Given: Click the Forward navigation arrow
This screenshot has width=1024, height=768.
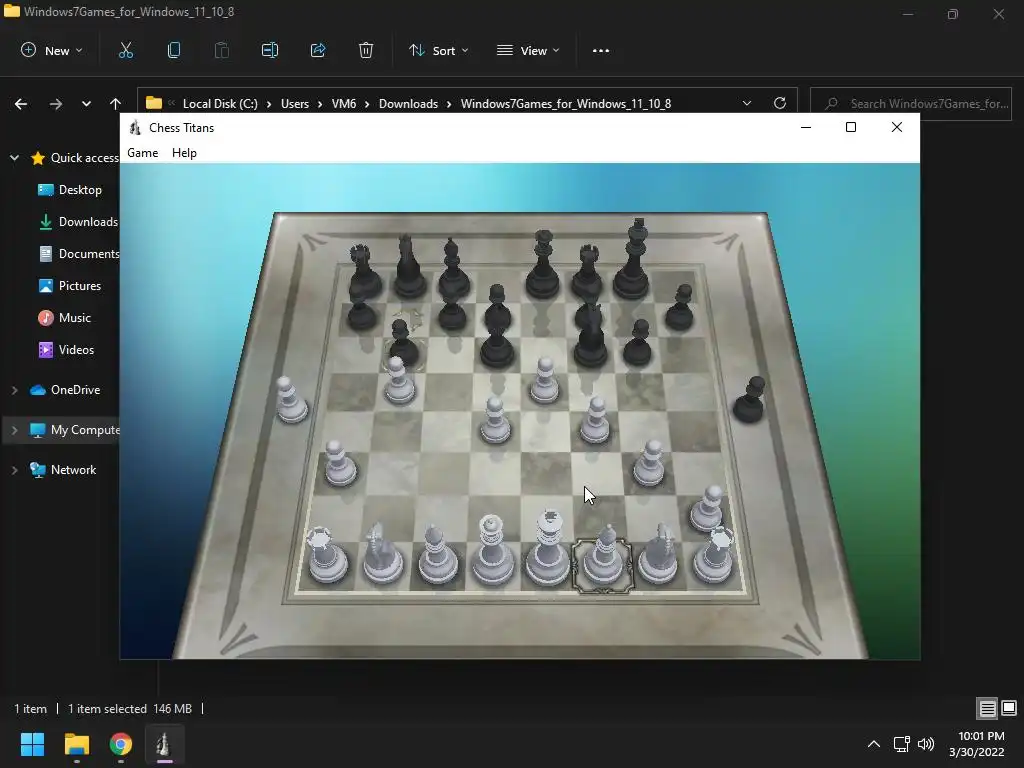Looking at the screenshot, I should pos(56,103).
